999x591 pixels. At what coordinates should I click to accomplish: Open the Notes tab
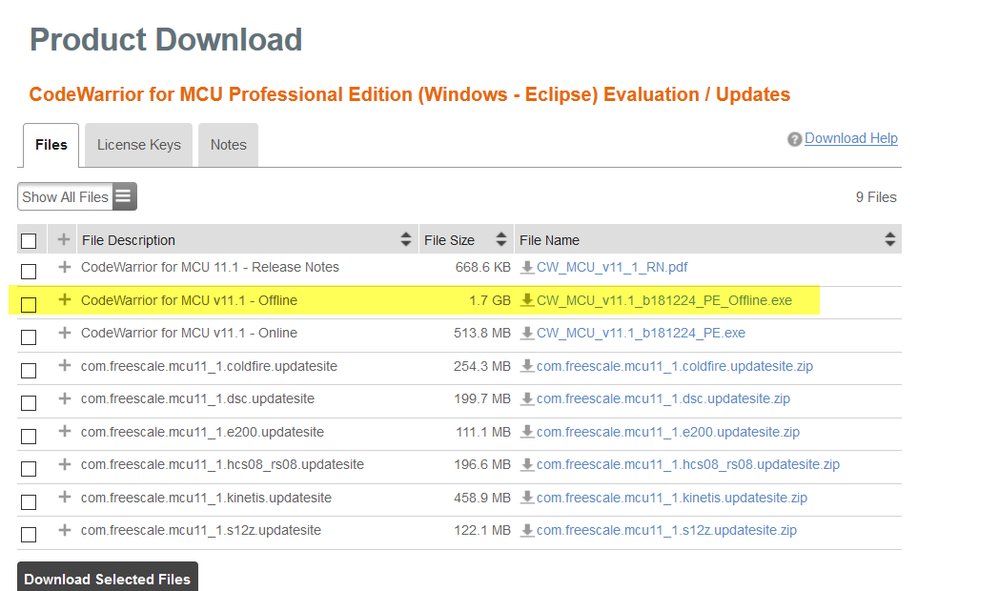click(228, 145)
